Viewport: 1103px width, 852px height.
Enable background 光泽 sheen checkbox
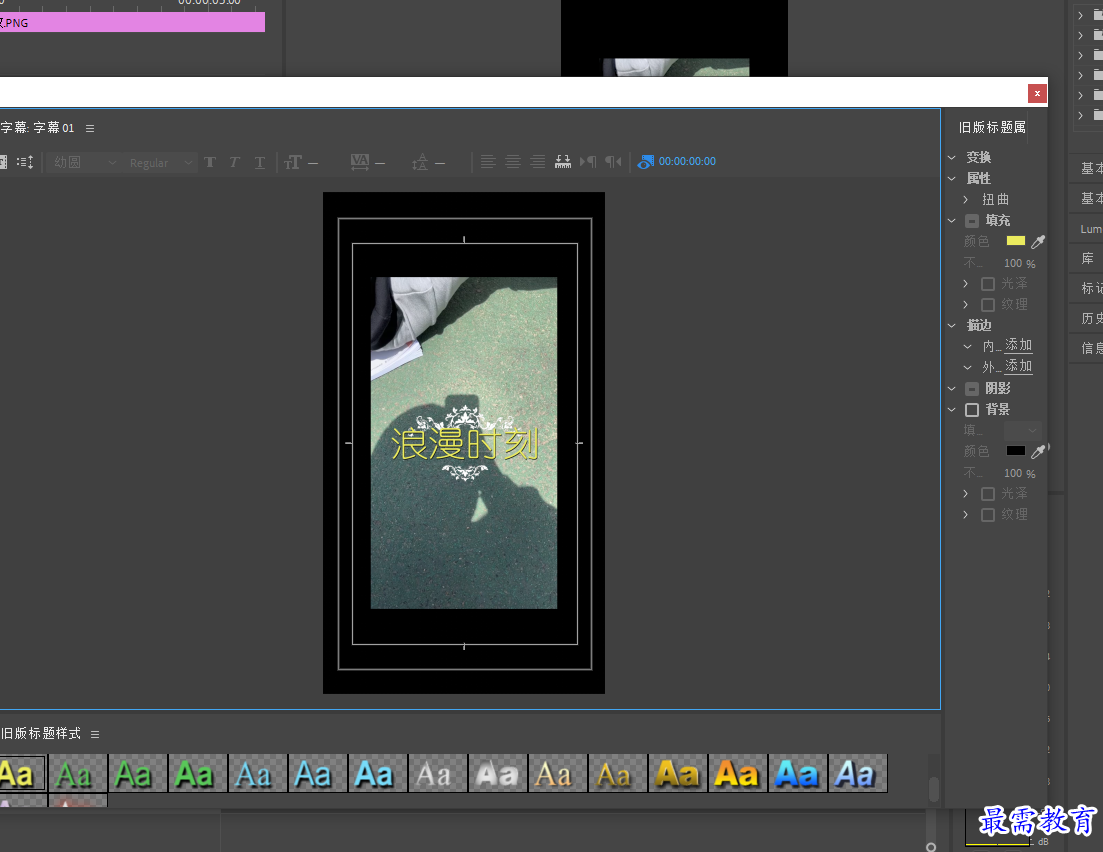pyautogui.click(x=988, y=494)
